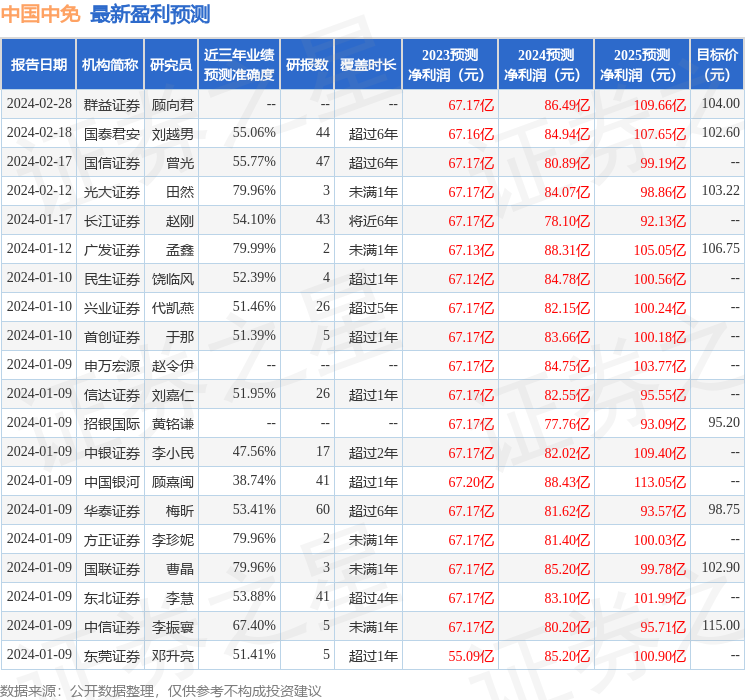Click analyst name 孟鑫

[180, 250]
